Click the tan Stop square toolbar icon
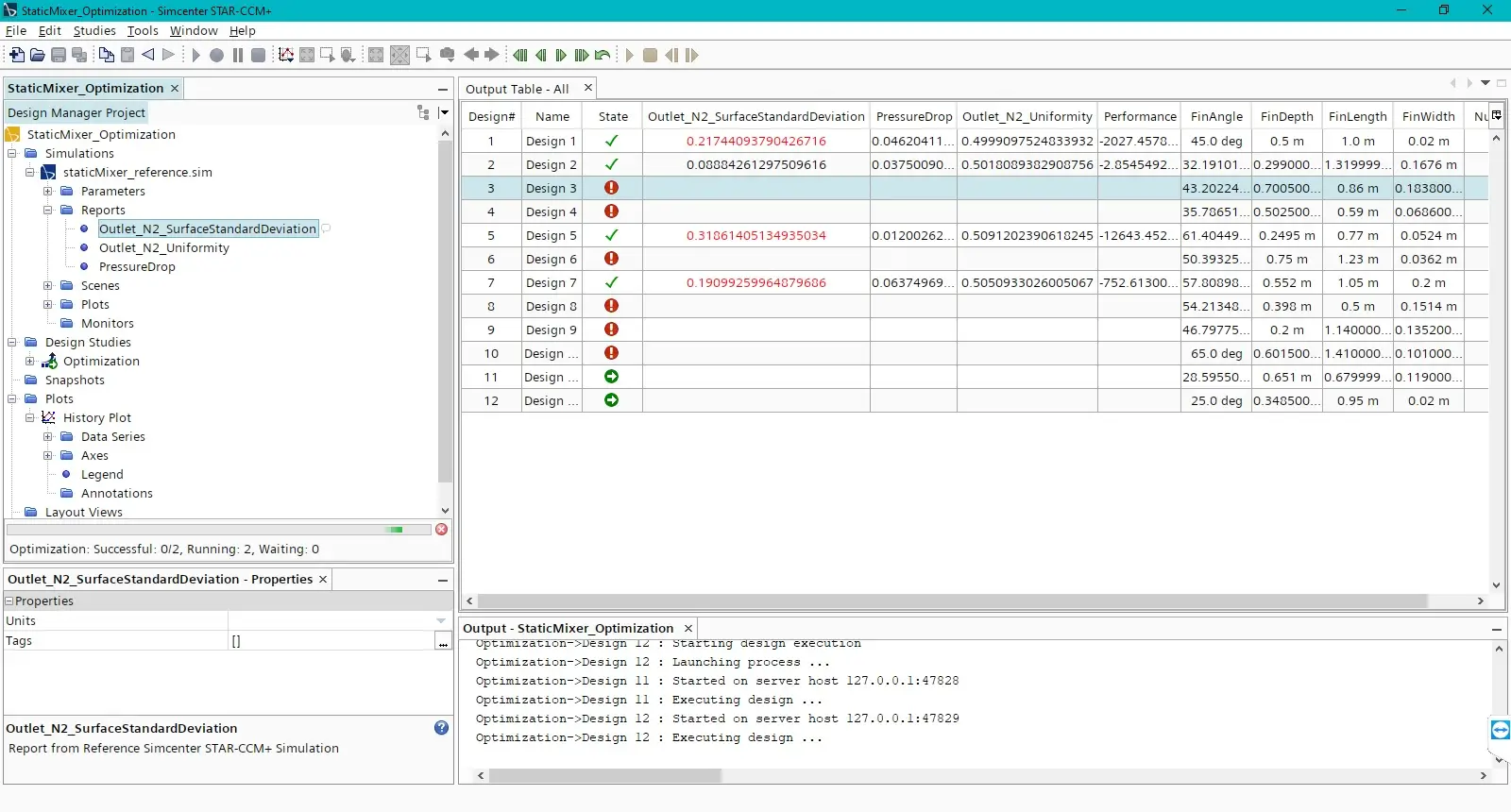The width and height of the screenshot is (1511, 812). pos(650,55)
